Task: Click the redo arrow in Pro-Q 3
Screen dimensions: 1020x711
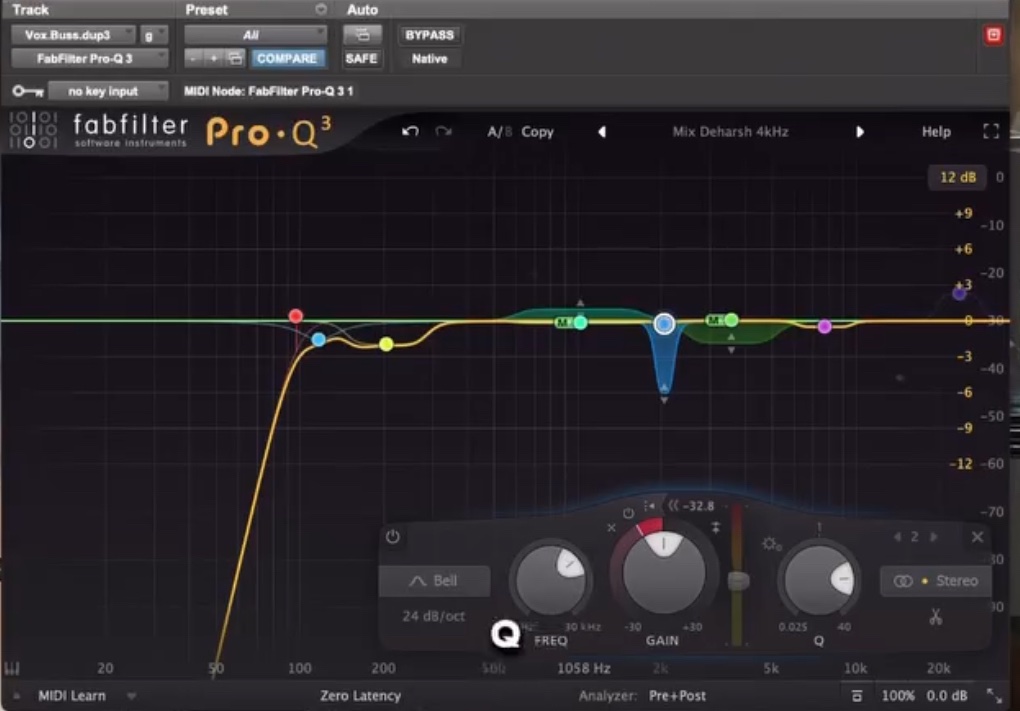Action: click(444, 131)
